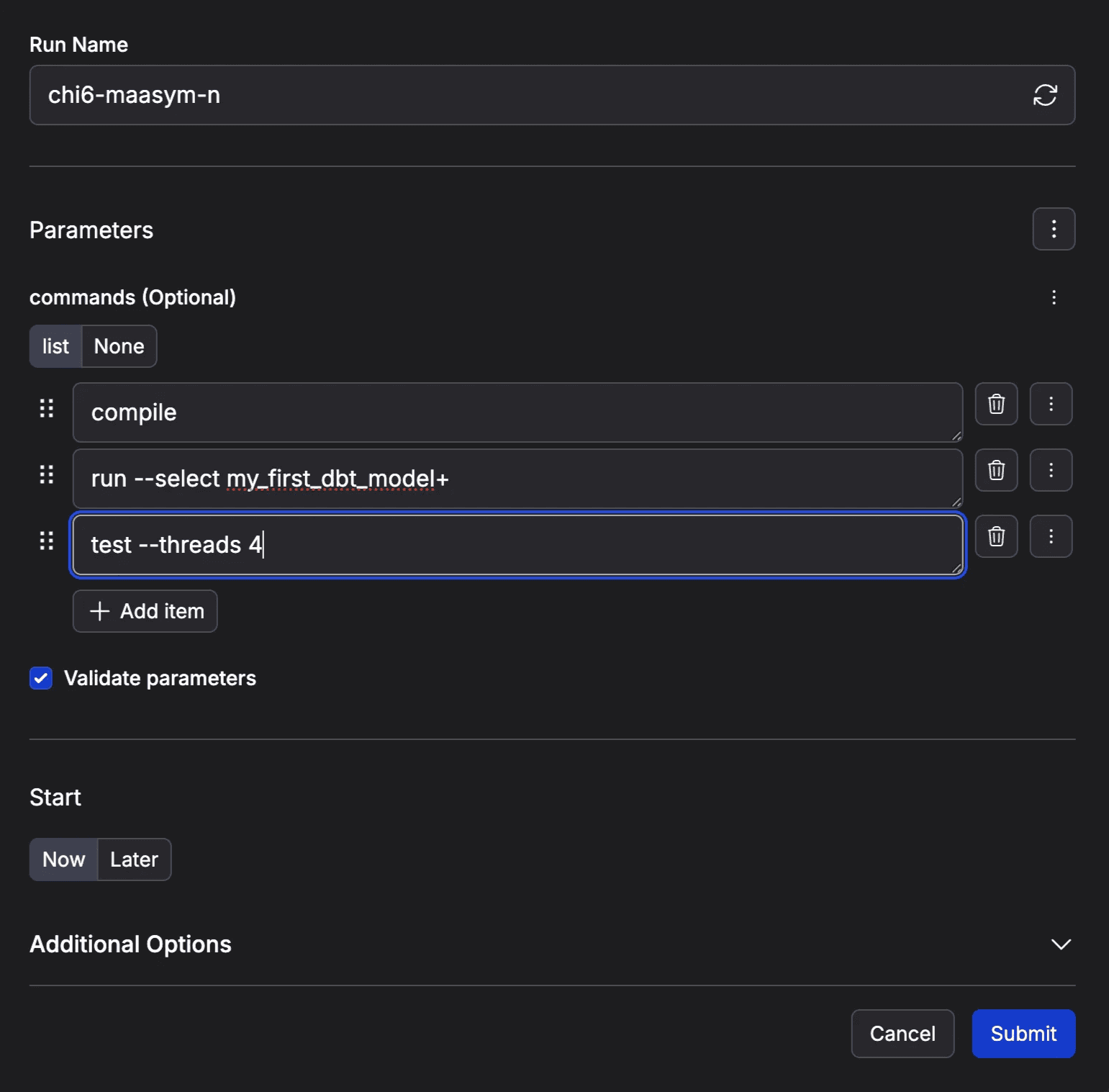This screenshot has height=1092, width=1109.
Task: Uncheck the Validate parameters checkbox
Action: 41,678
